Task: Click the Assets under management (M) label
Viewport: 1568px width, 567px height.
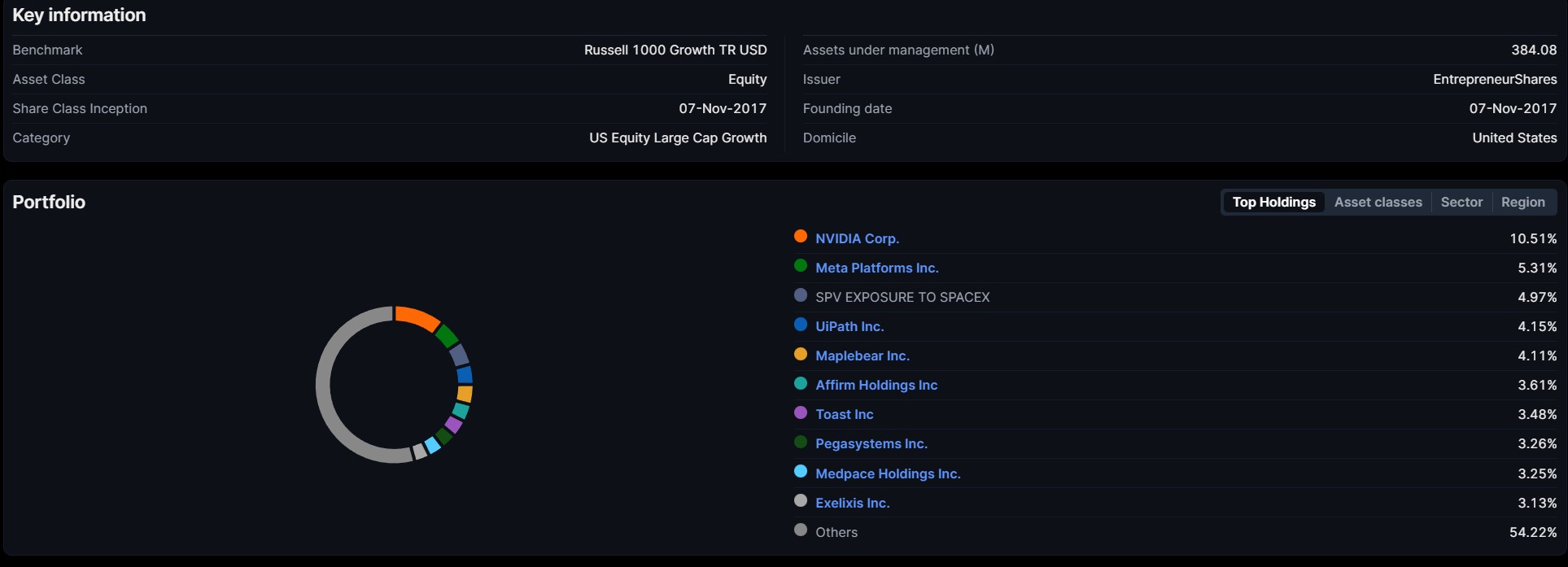Action: (x=898, y=50)
